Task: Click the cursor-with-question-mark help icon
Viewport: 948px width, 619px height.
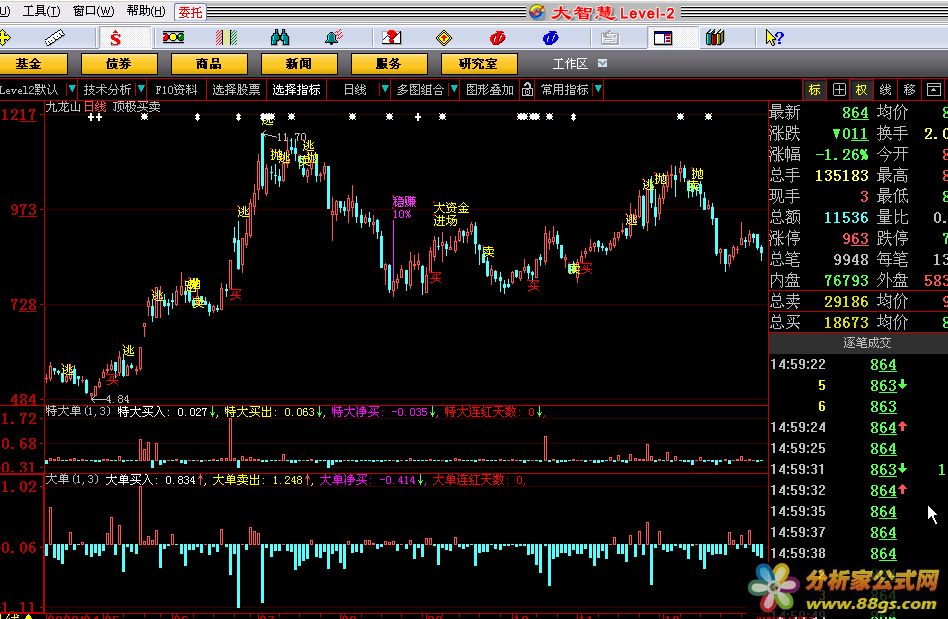Action: coord(774,37)
